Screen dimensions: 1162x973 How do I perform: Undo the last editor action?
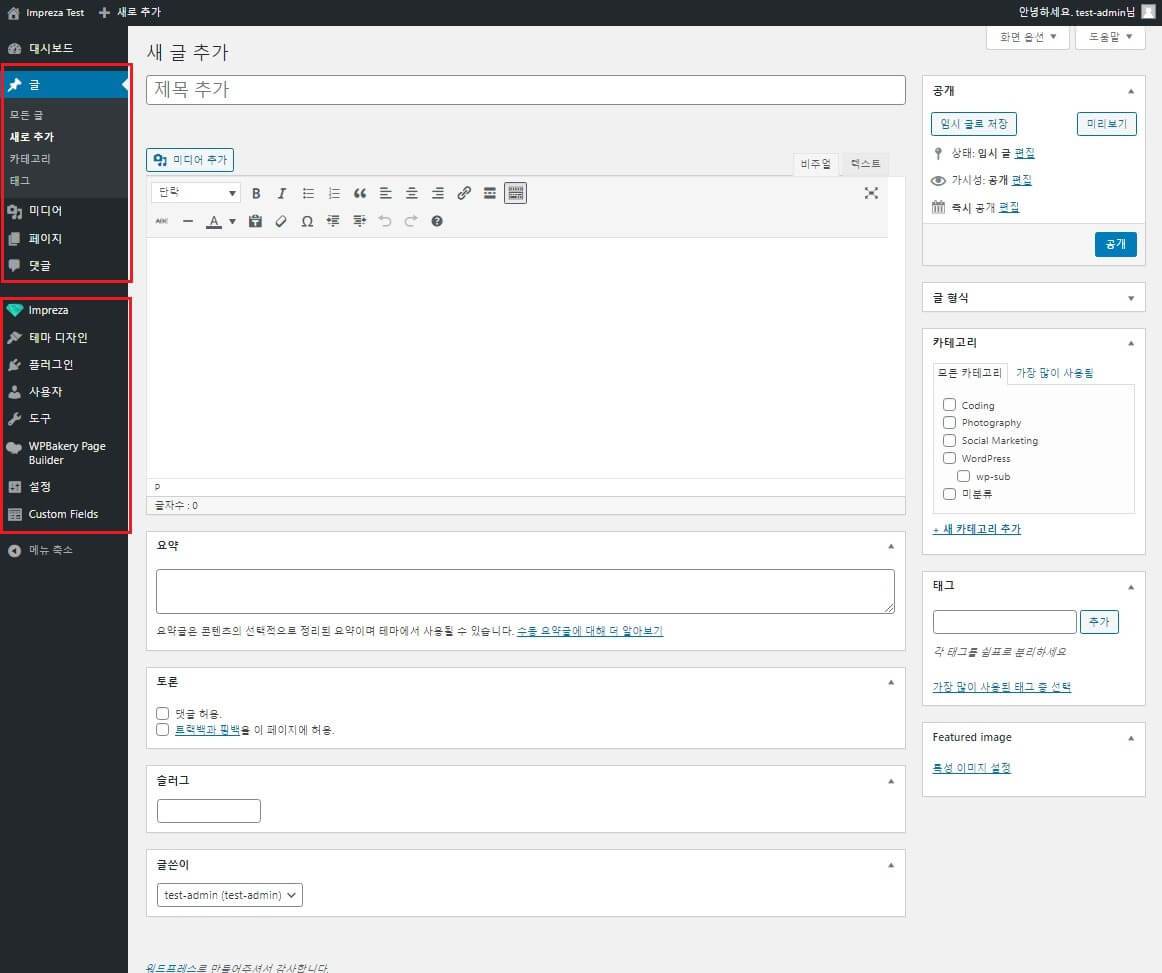pos(385,221)
